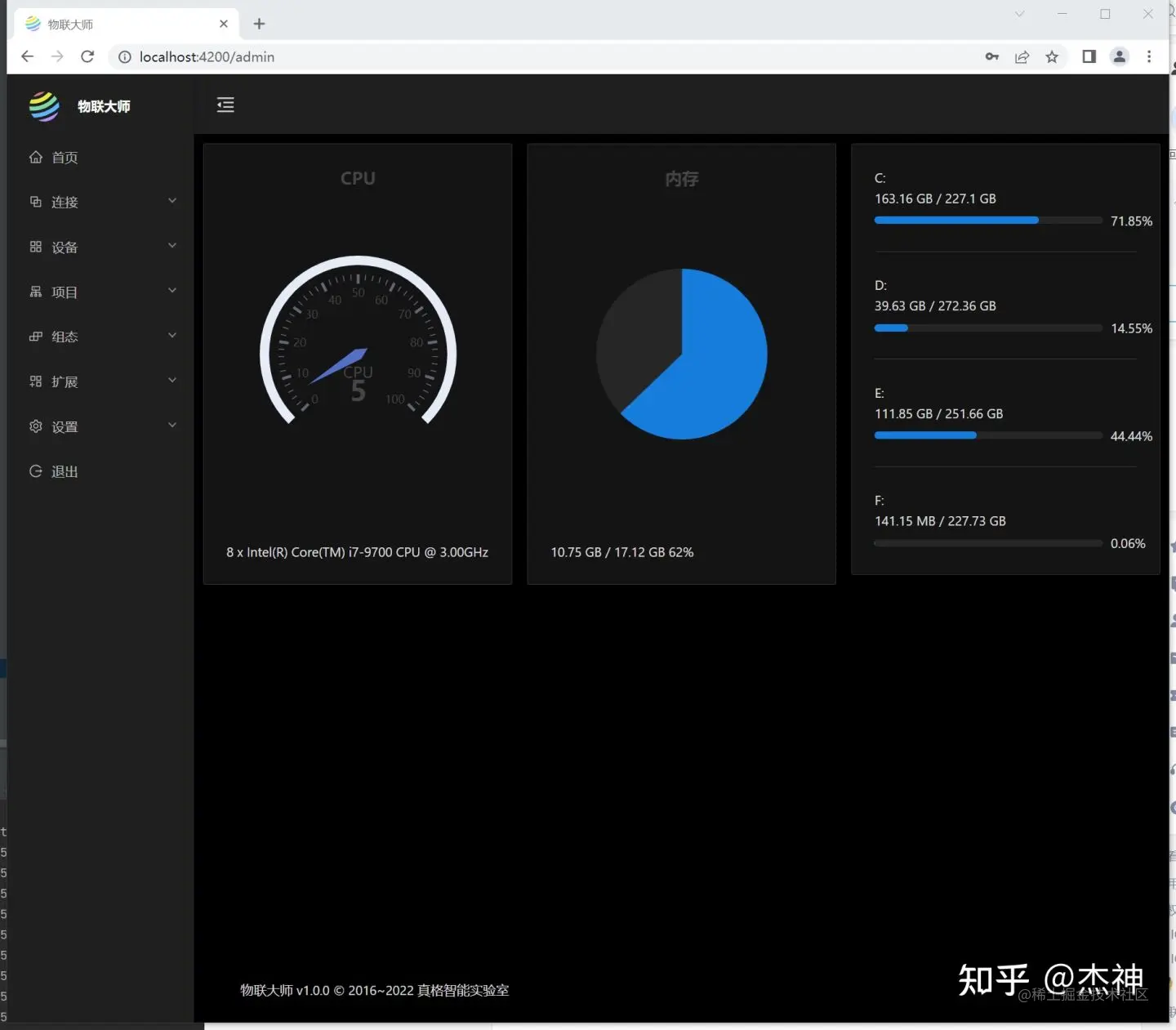Image resolution: width=1176 pixels, height=1030 pixels.
Task: Open saved passwords key icon
Action: pyautogui.click(x=992, y=56)
